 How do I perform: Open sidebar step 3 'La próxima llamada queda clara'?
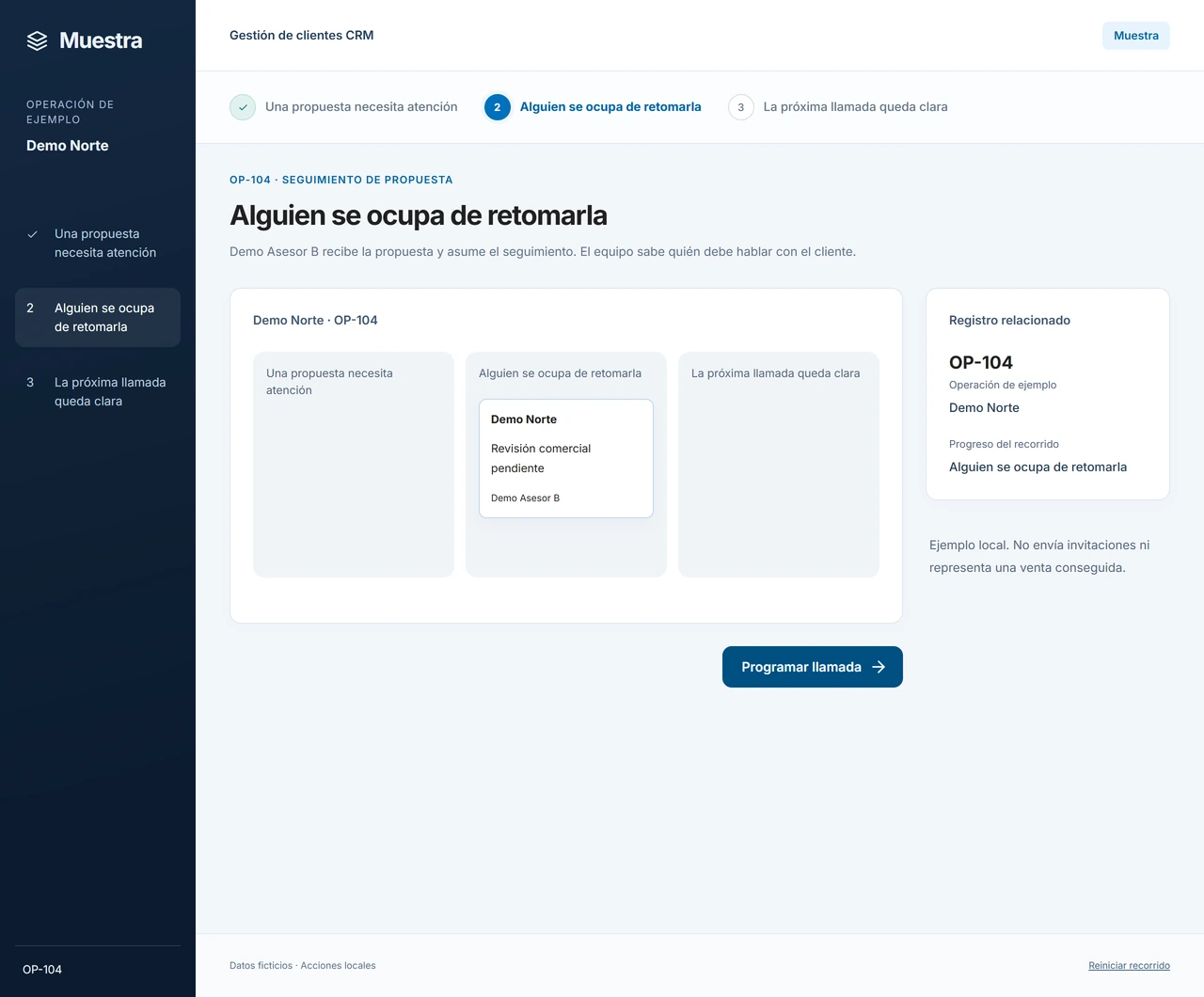point(98,391)
